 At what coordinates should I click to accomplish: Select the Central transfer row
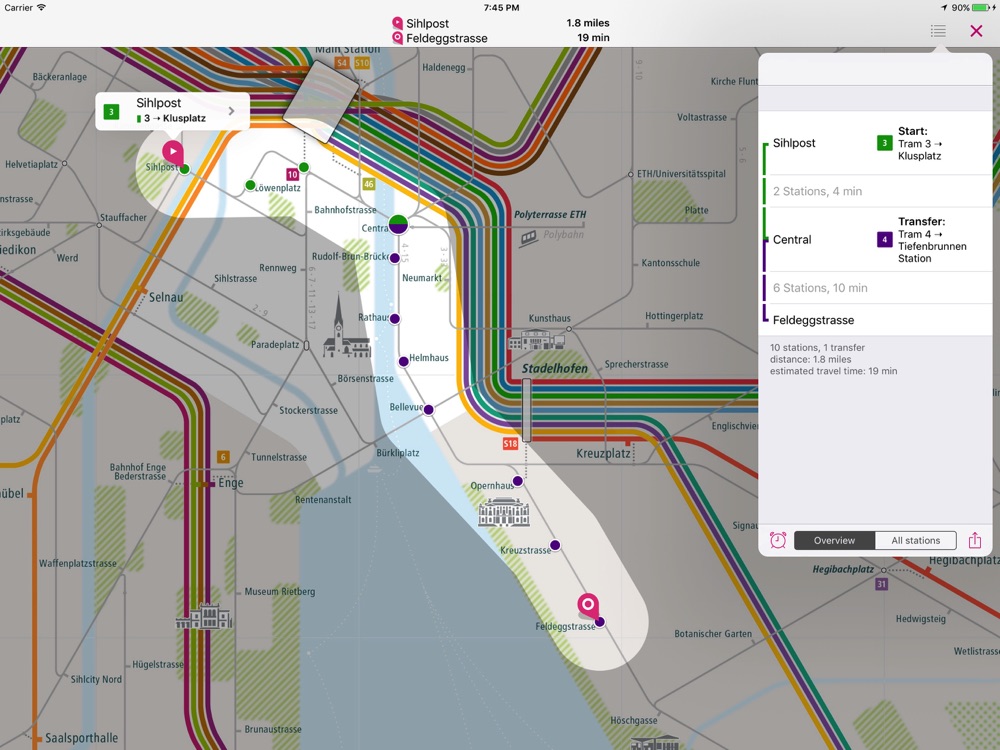coord(875,240)
